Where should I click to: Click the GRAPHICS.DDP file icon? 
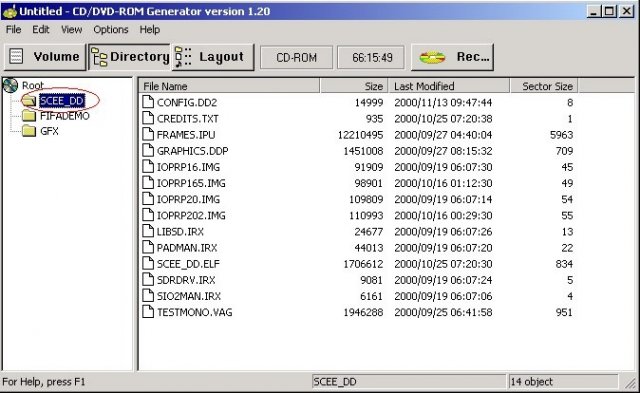[148, 151]
